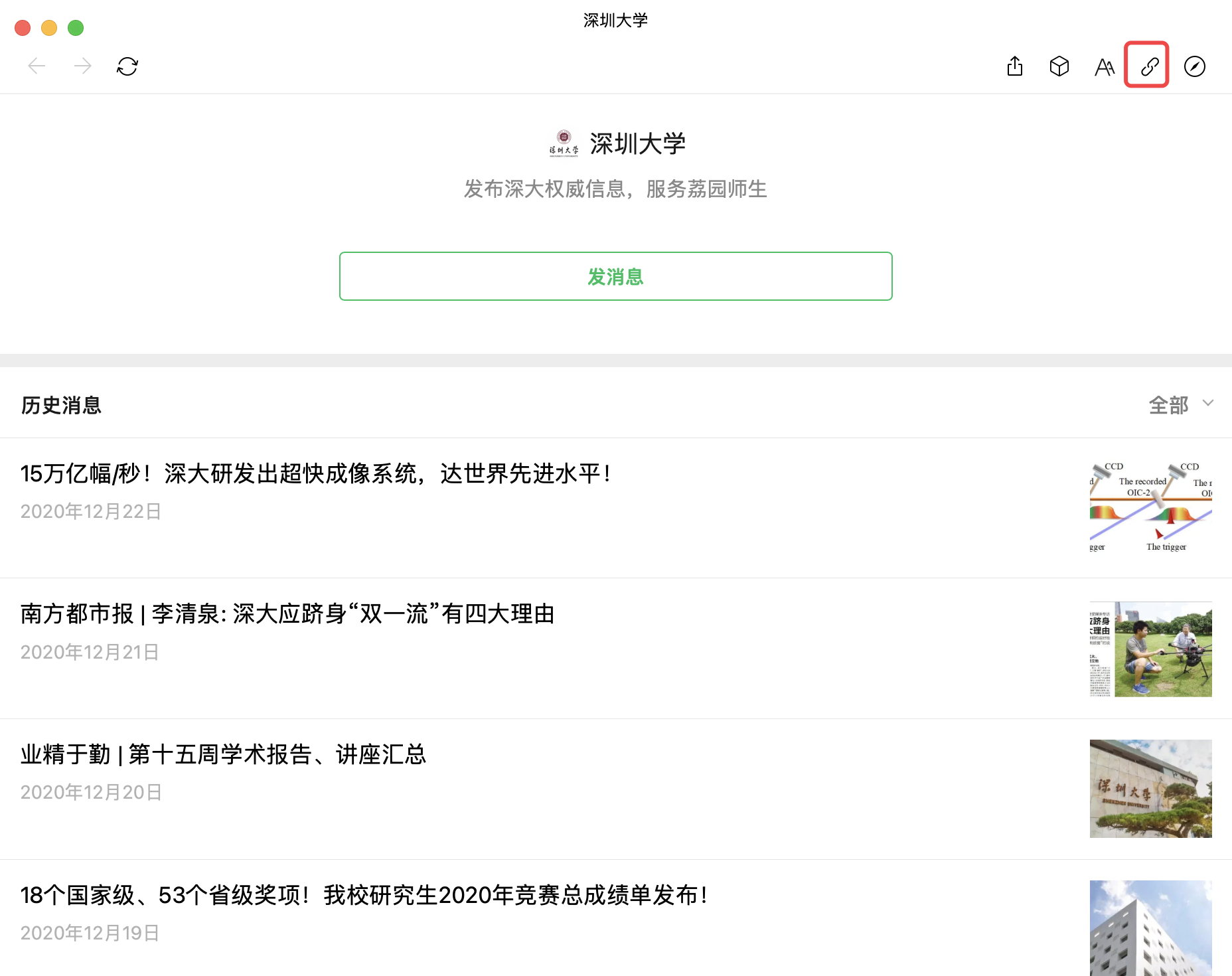Click the drone on lawn thumbnail
Screen dimensions: 1232x976
click(1151, 649)
